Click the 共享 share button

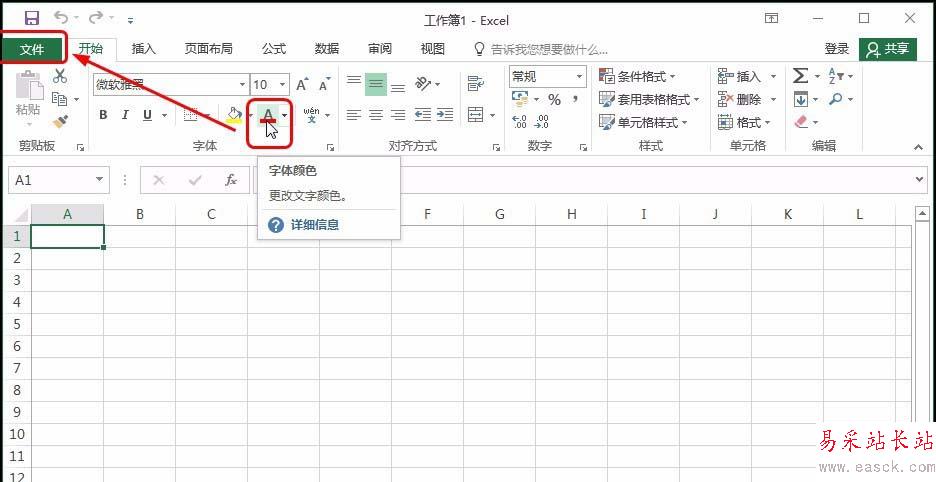tap(888, 49)
